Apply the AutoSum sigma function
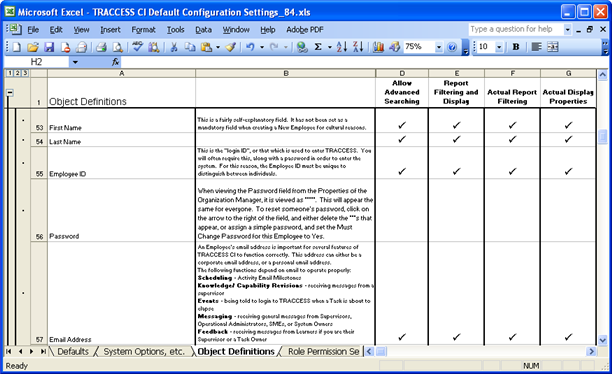Image resolution: width=612 pixels, height=374 pixels. tap(318, 47)
